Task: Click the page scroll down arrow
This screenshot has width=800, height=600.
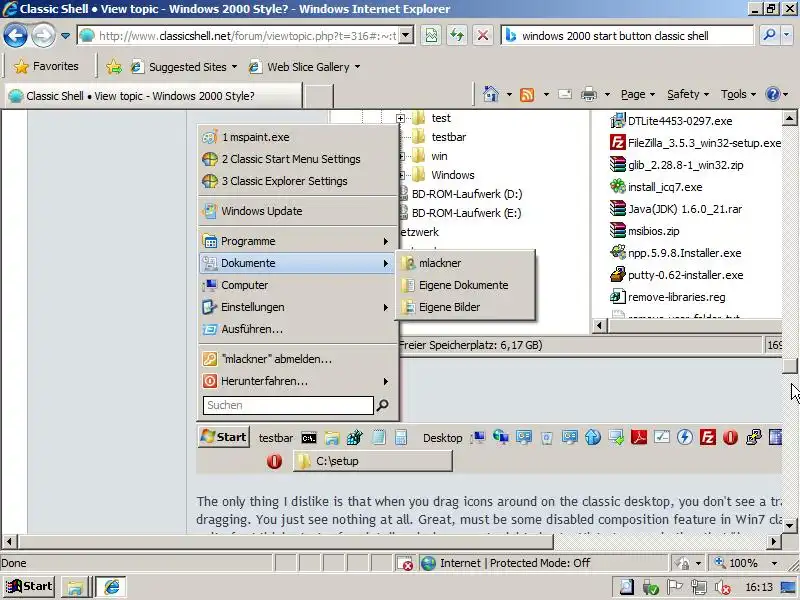Action: (x=789, y=525)
